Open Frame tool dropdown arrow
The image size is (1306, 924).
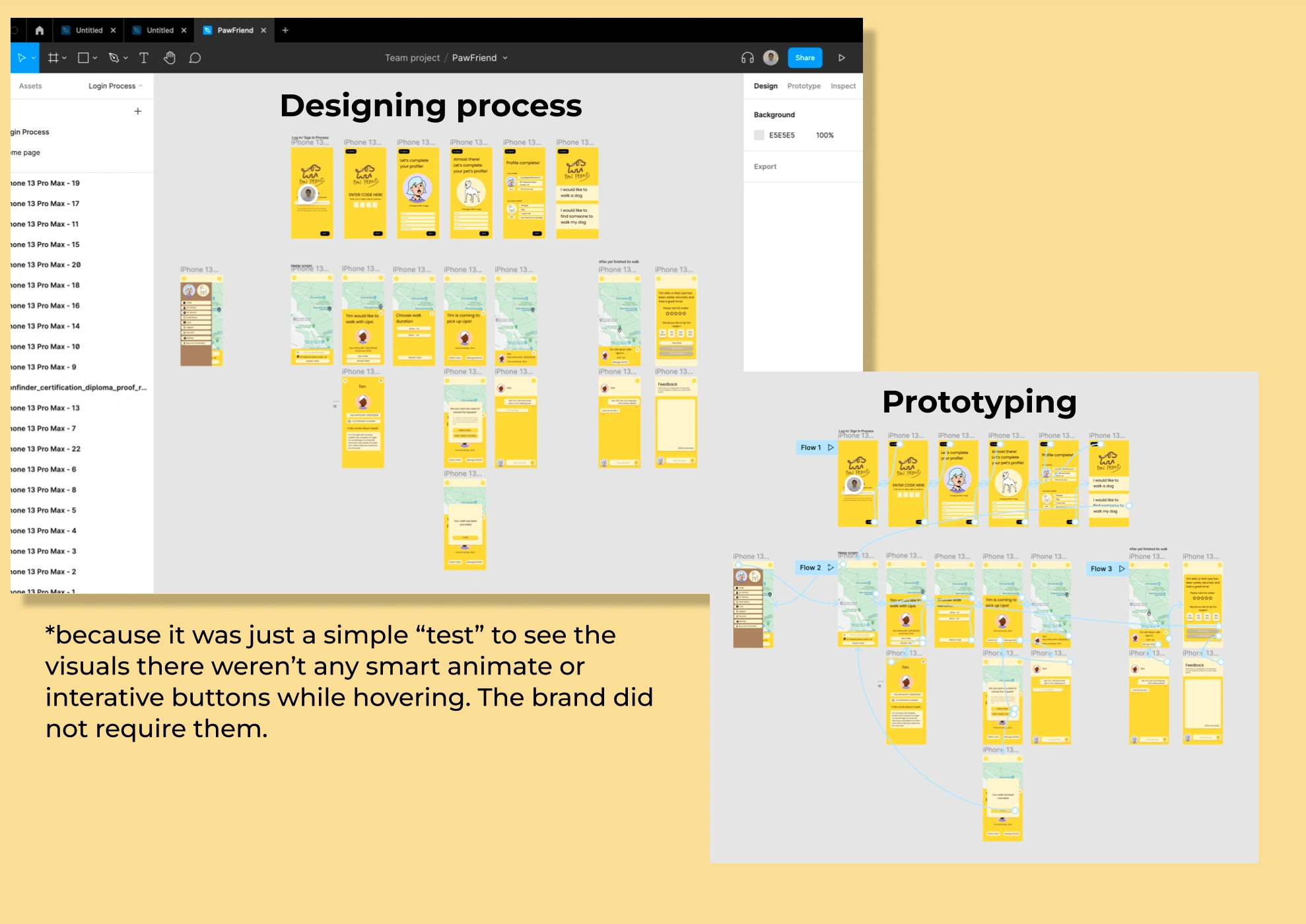[x=65, y=58]
